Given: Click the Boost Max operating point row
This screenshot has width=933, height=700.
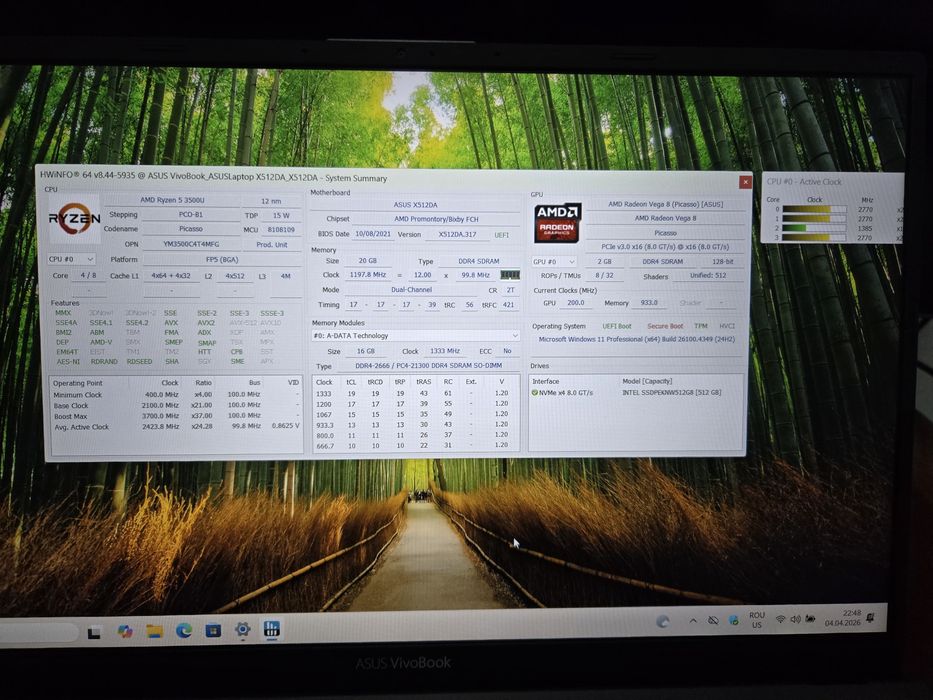Looking at the screenshot, I should [x=176, y=416].
